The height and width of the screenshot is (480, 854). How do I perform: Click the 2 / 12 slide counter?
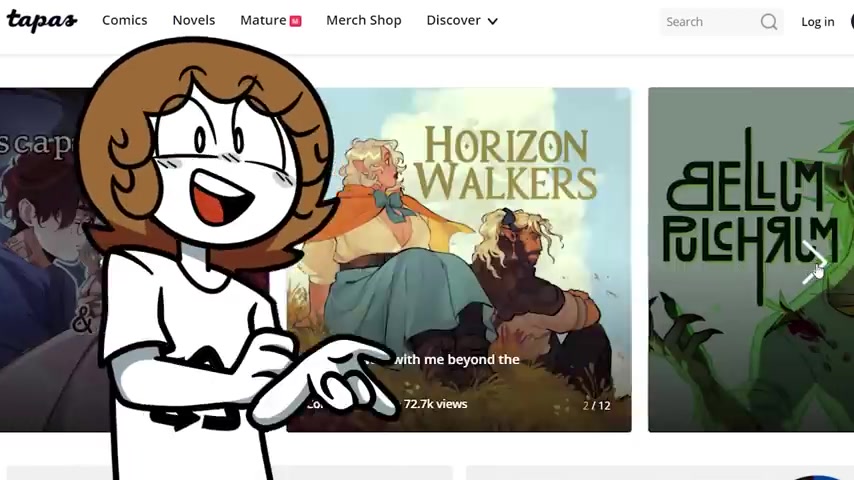596,406
